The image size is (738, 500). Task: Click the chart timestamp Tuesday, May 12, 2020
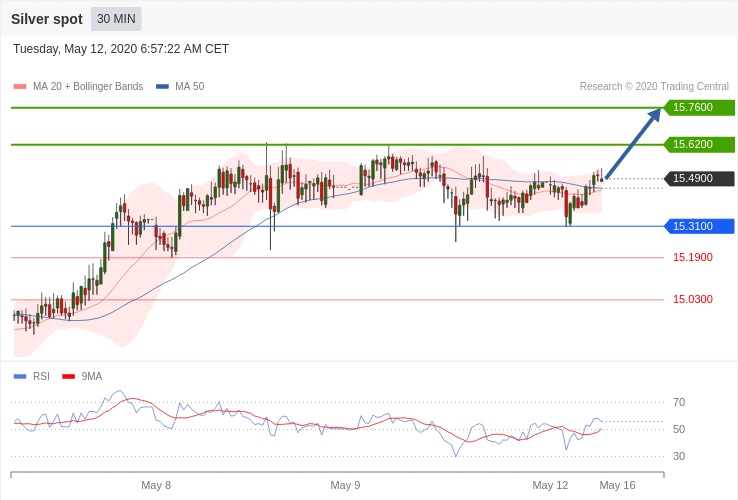click(121, 48)
